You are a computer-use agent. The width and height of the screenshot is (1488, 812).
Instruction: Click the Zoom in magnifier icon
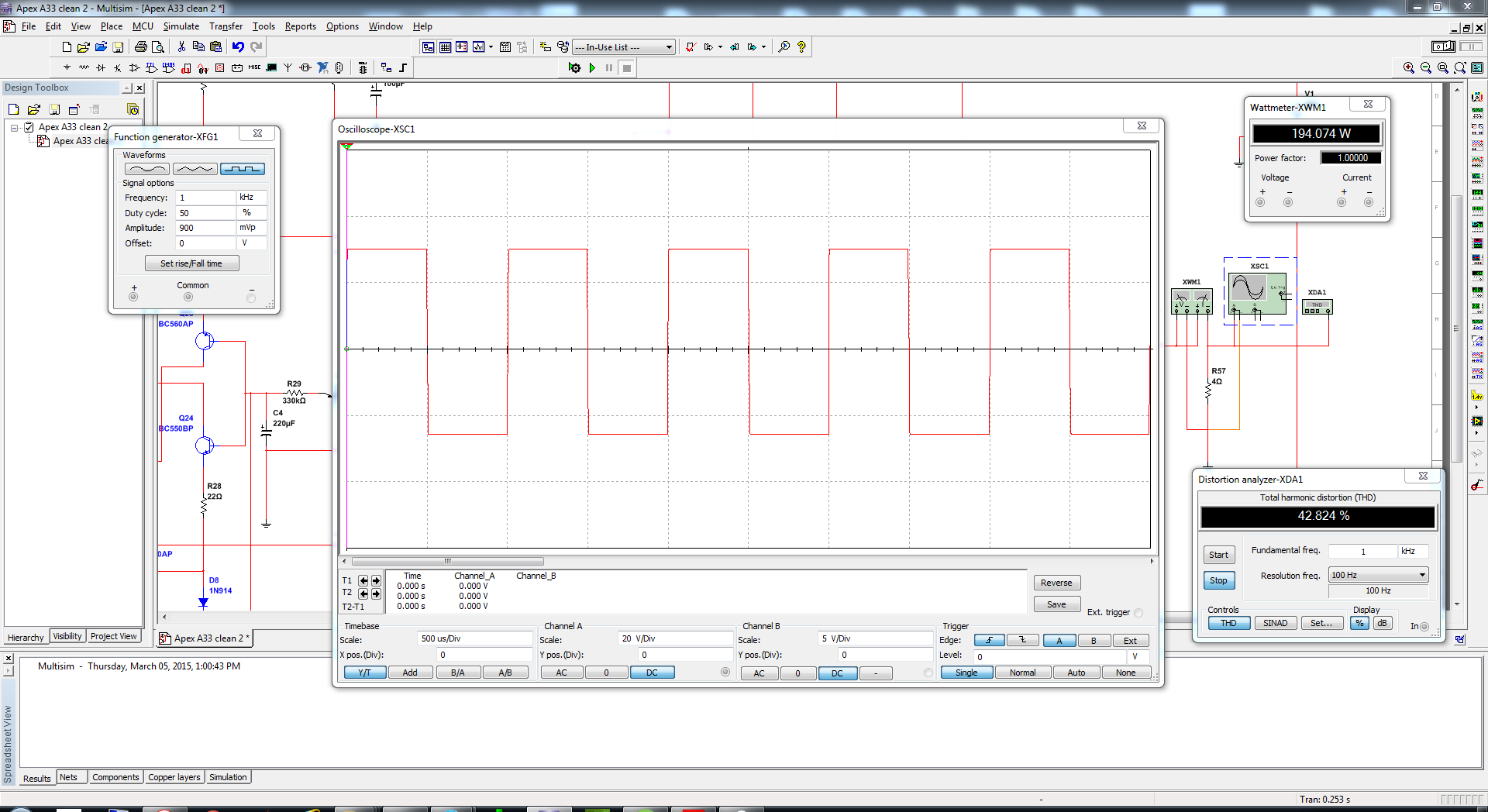pos(1409,68)
